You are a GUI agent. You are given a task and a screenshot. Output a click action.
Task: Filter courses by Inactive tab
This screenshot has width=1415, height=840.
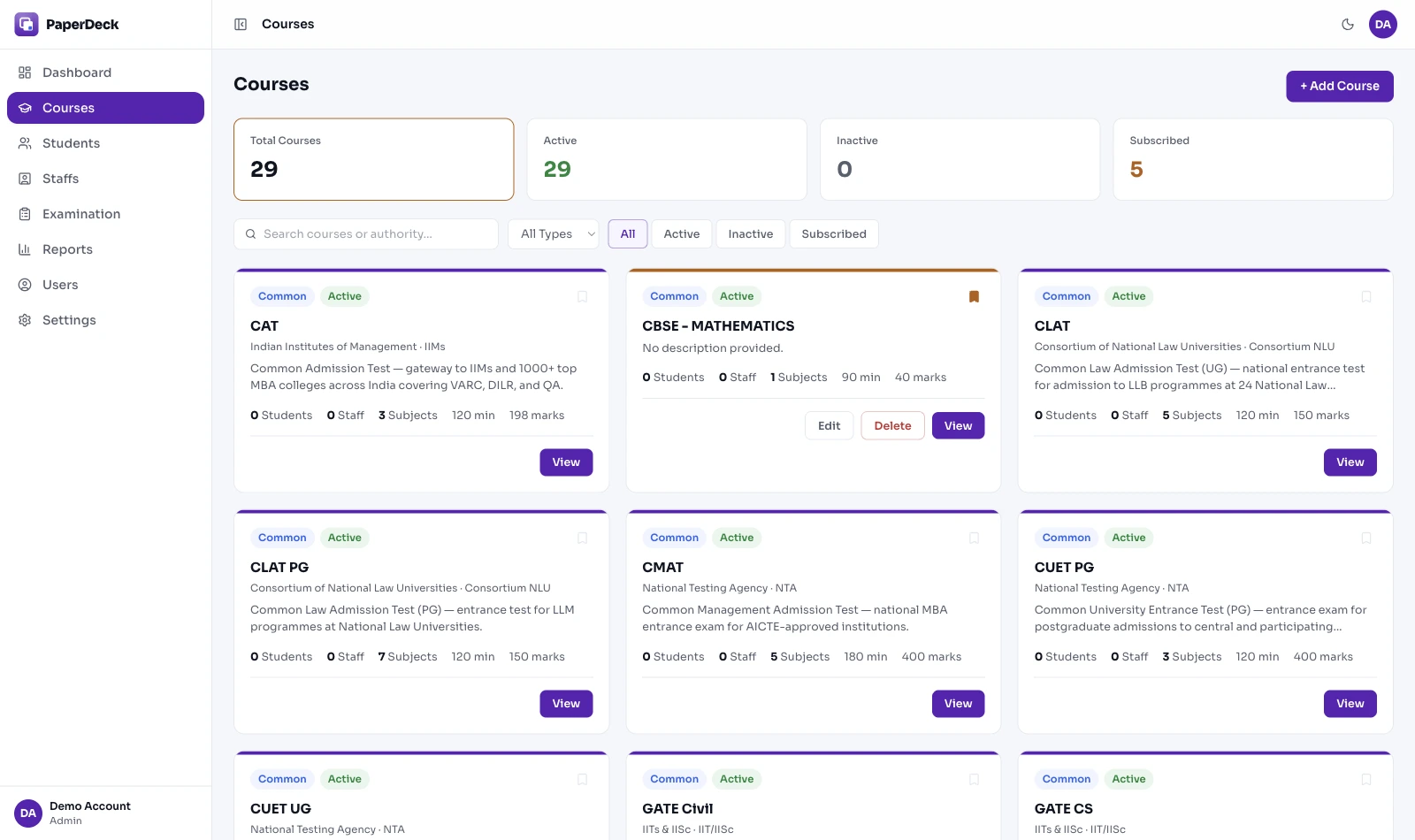click(x=751, y=234)
